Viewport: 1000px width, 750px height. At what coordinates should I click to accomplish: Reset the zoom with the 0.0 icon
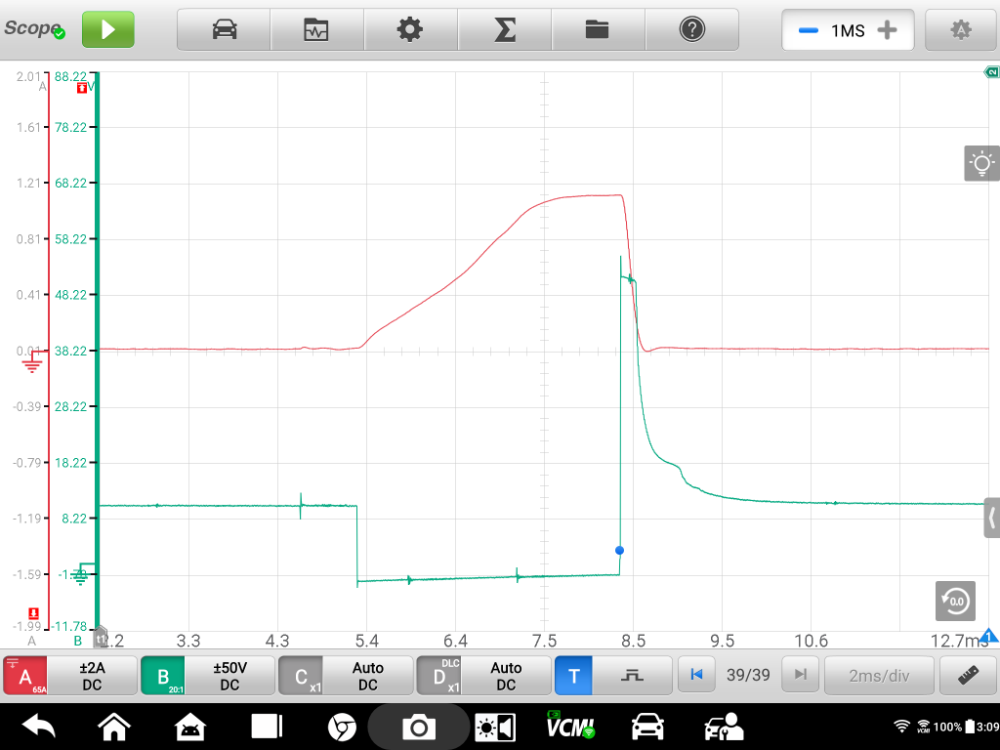tap(955, 600)
